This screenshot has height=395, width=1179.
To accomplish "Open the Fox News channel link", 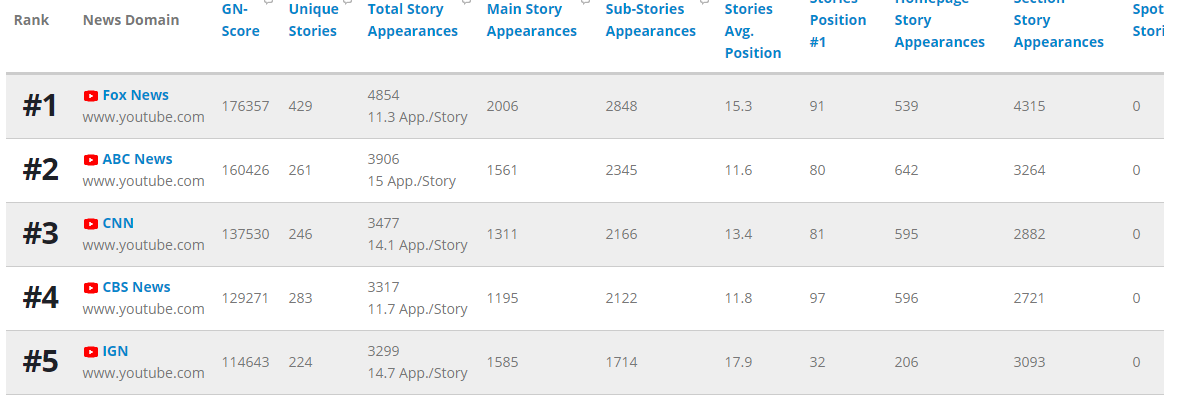I will tap(135, 96).
